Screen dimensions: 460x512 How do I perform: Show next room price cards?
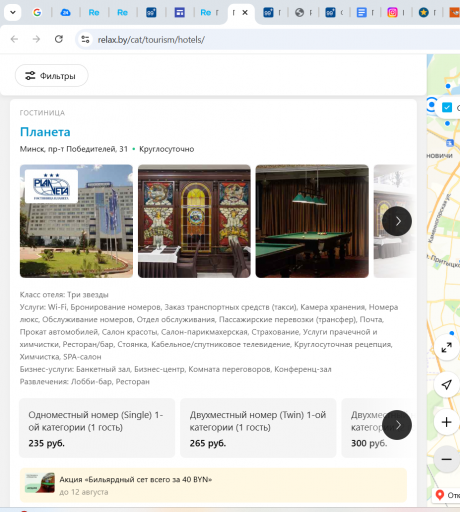pyautogui.click(x=397, y=425)
